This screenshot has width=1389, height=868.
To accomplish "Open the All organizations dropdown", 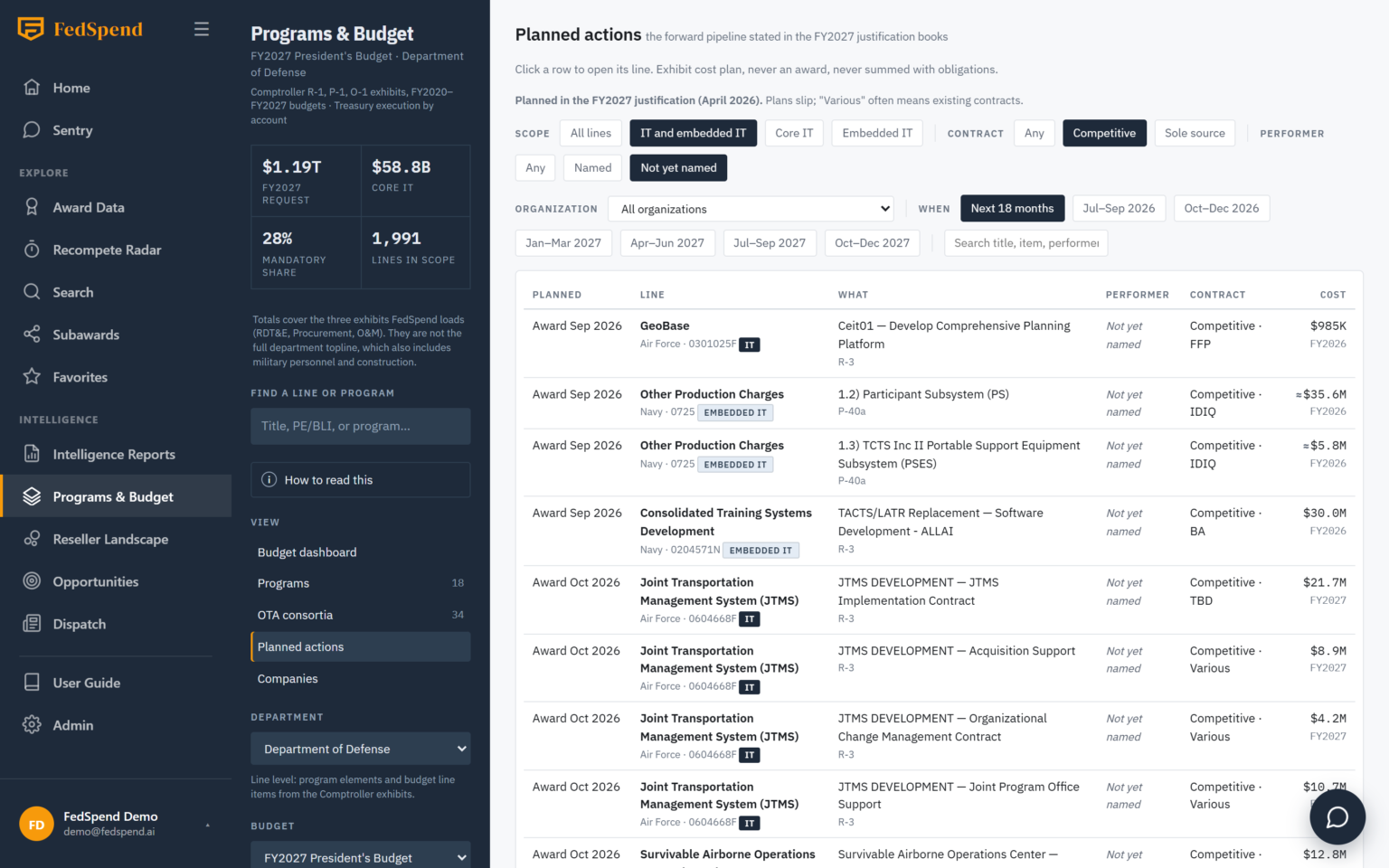I will tap(751, 209).
